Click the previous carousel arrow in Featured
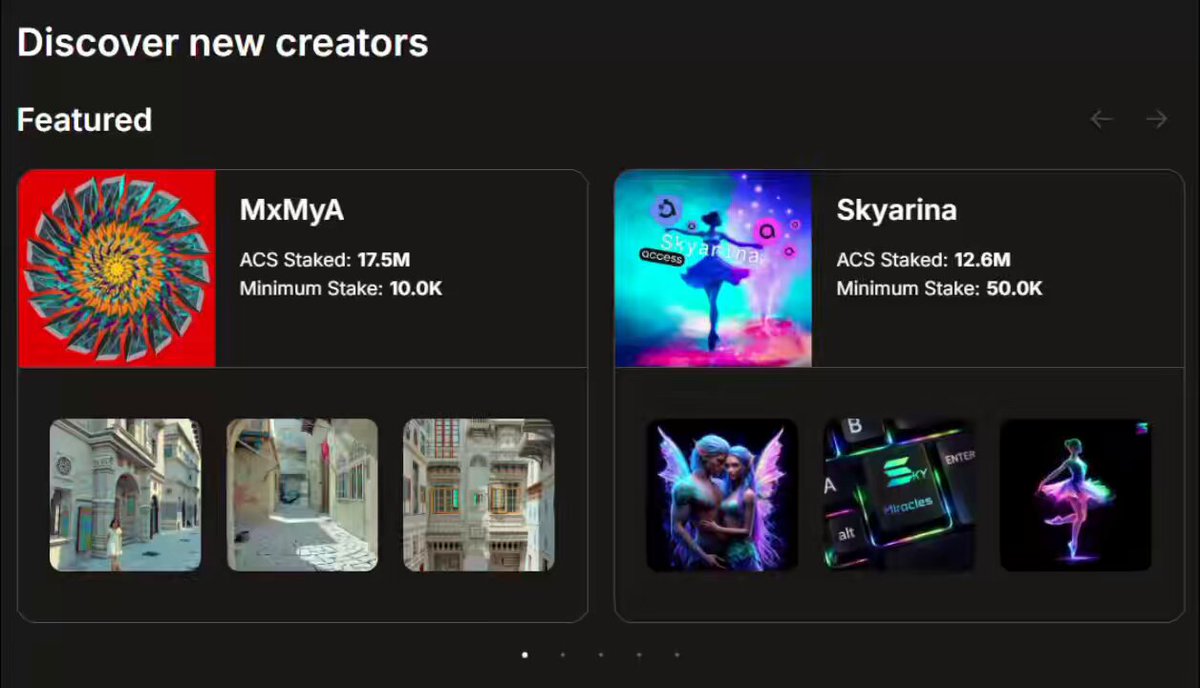The height and width of the screenshot is (688, 1200). coord(1101,120)
